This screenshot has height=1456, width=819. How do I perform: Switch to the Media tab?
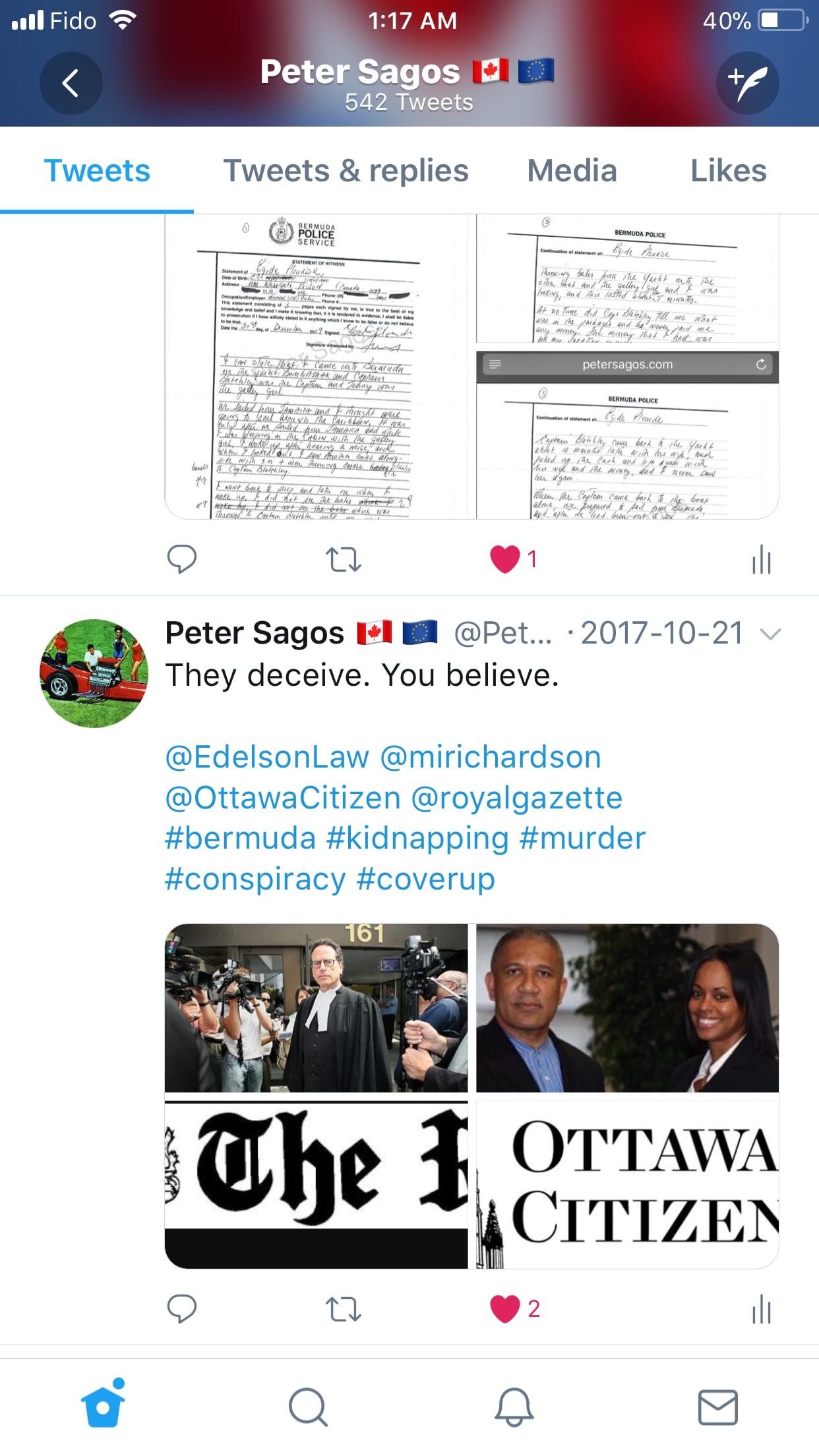pos(572,171)
